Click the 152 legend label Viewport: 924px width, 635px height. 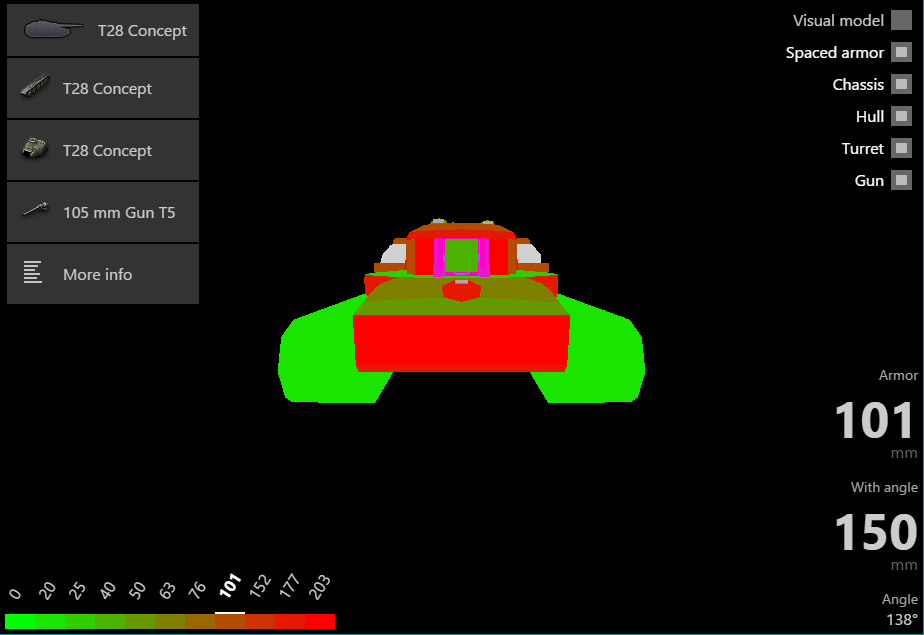click(x=260, y=586)
